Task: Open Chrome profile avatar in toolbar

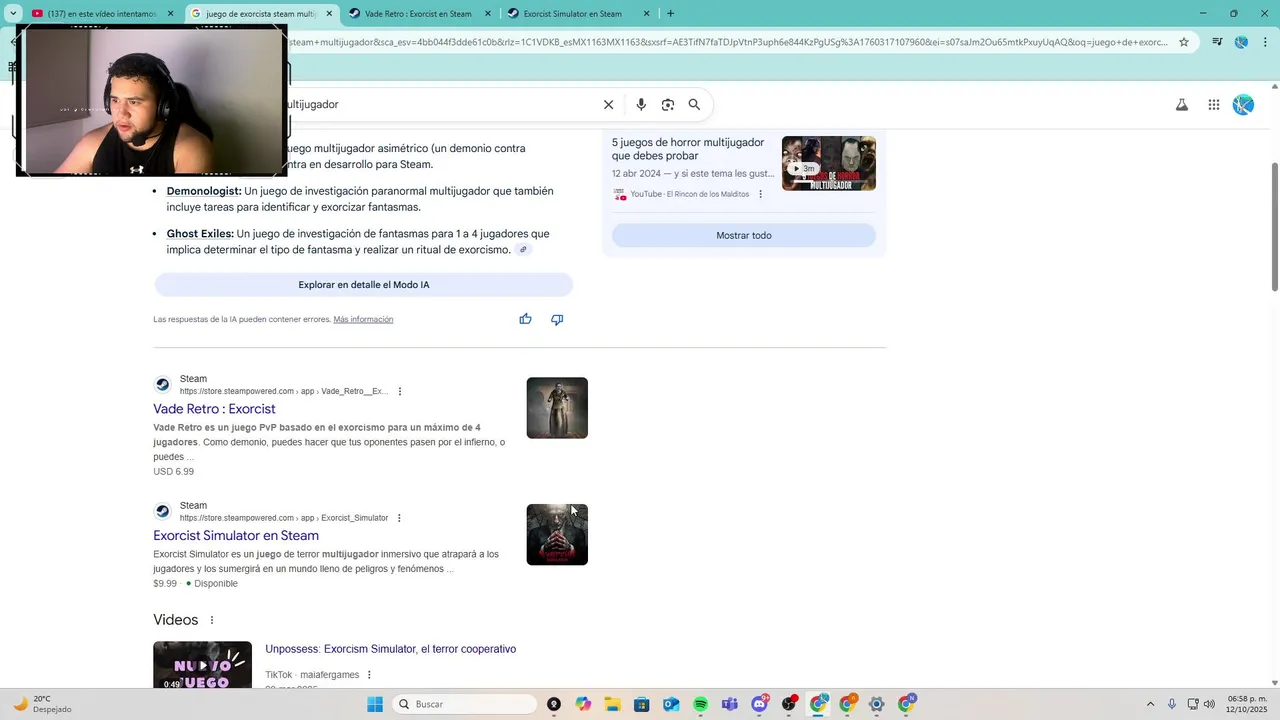Action: [x=1241, y=42]
